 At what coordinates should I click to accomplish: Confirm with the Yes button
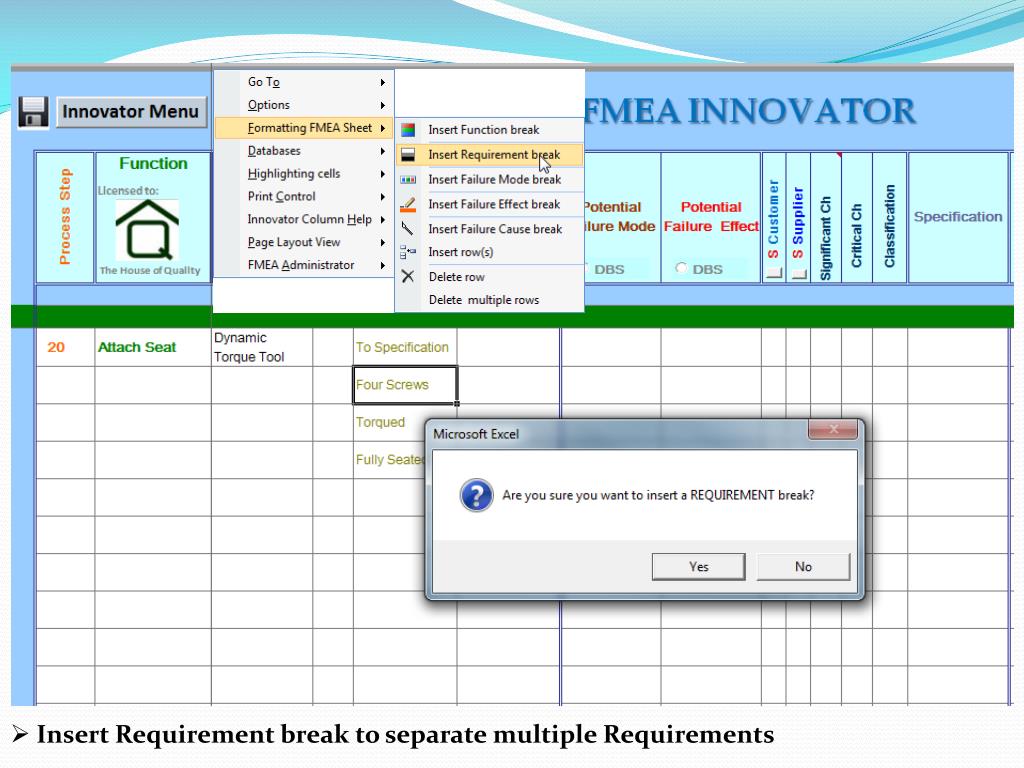click(698, 567)
